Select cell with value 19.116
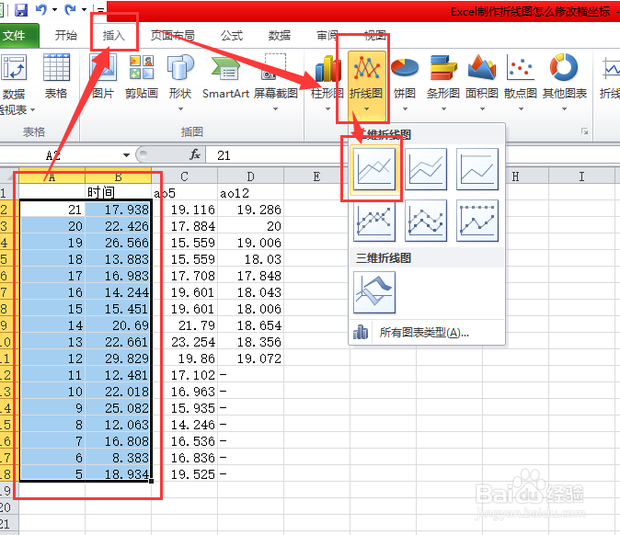This screenshot has width=620, height=535. click(184, 209)
